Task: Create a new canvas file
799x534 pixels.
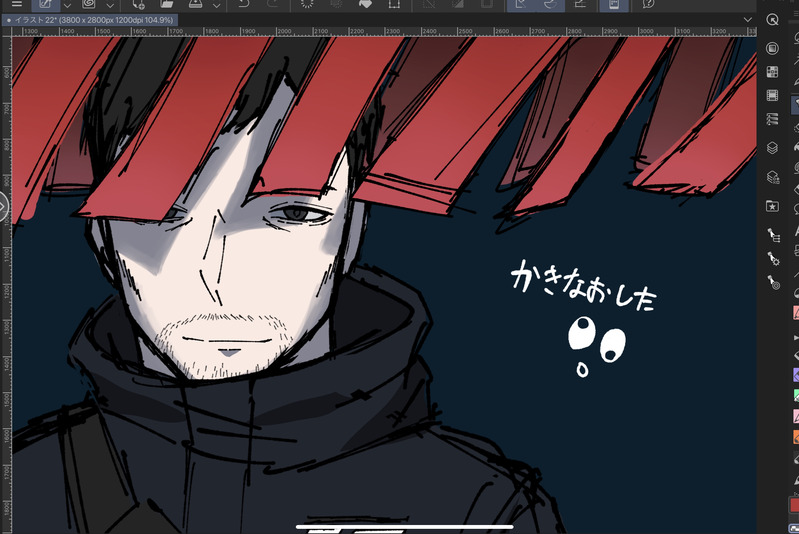Action: click(x=138, y=4)
